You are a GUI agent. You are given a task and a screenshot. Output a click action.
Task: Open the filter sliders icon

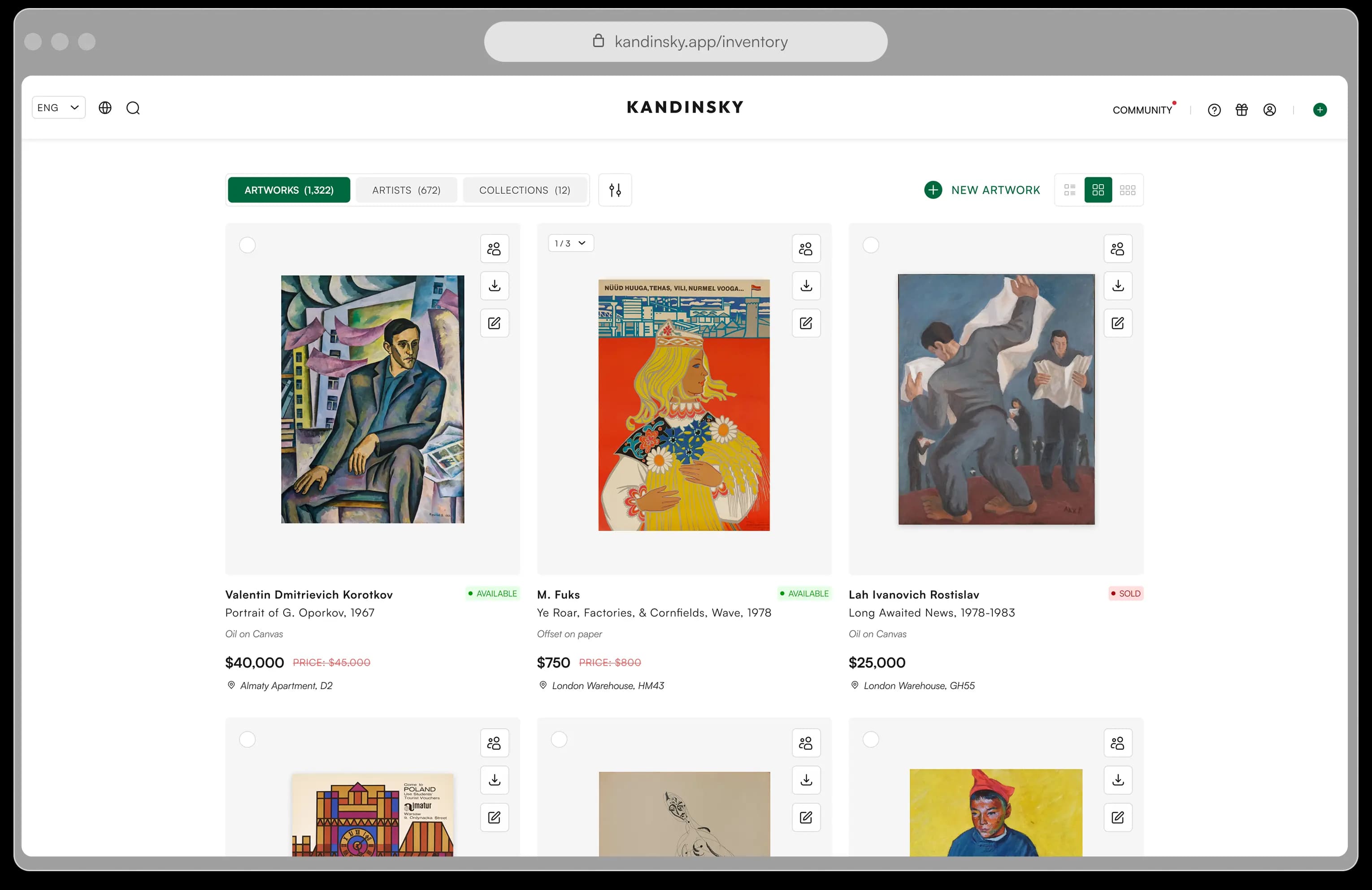pos(615,190)
